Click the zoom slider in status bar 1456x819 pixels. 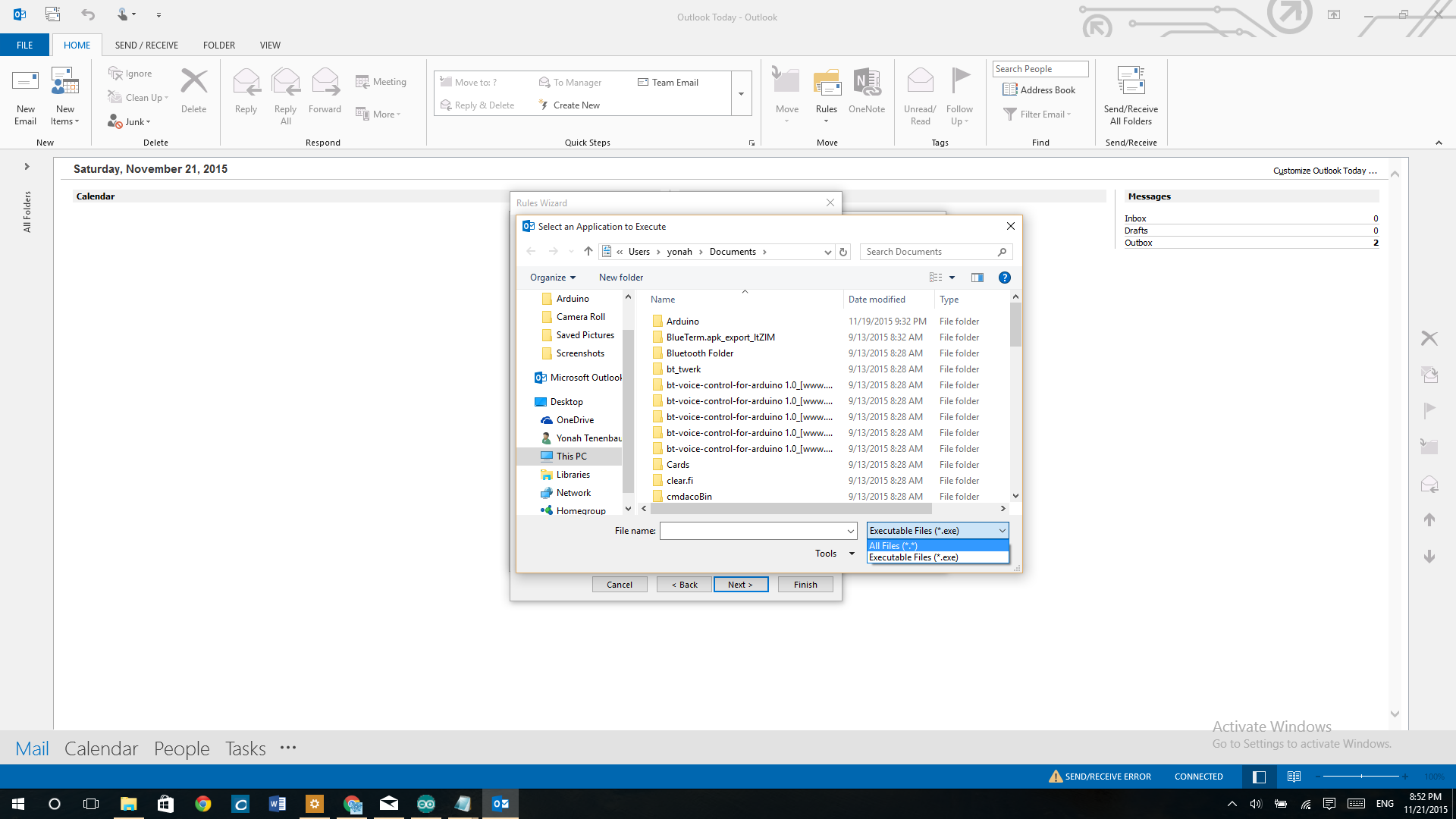coord(1361,777)
